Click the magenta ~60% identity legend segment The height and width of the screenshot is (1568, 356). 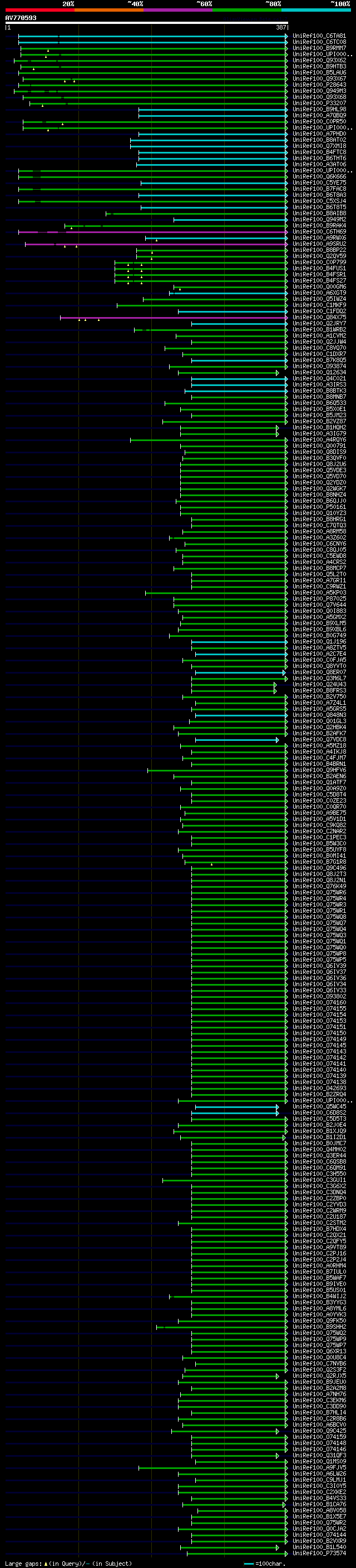coord(179,10)
